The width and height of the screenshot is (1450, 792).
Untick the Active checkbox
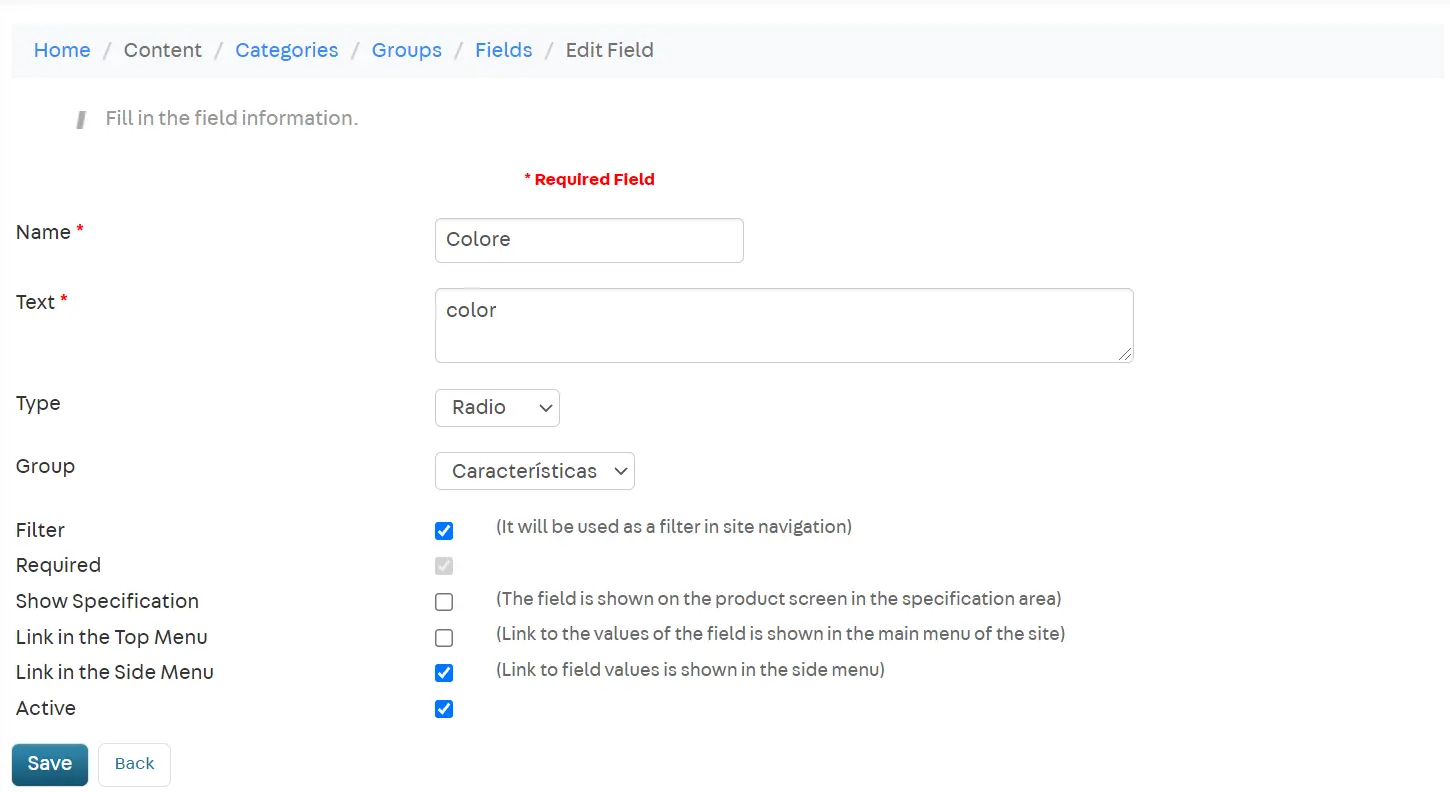tap(444, 709)
